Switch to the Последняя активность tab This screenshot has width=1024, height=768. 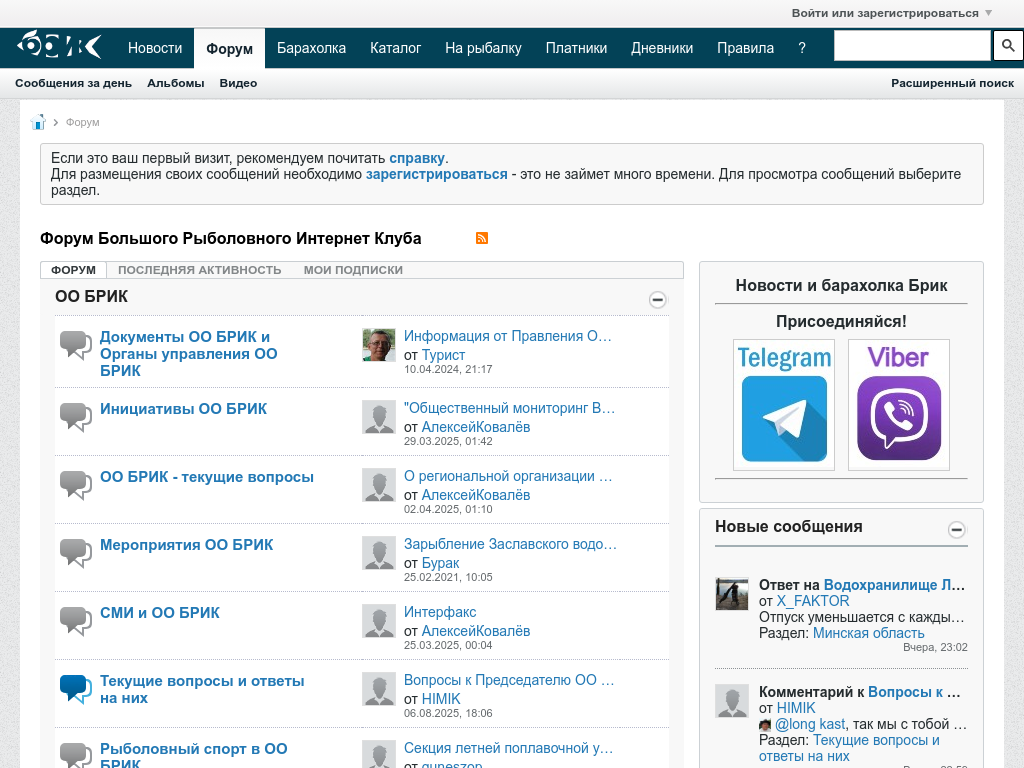tap(199, 270)
